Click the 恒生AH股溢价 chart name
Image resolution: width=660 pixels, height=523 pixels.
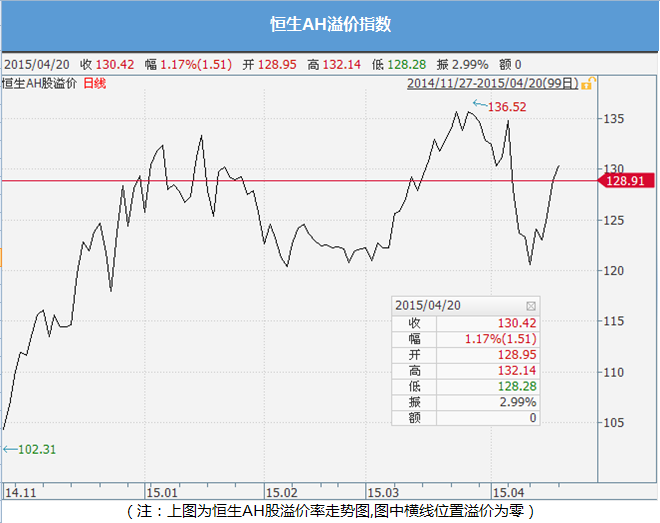coord(39,83)
